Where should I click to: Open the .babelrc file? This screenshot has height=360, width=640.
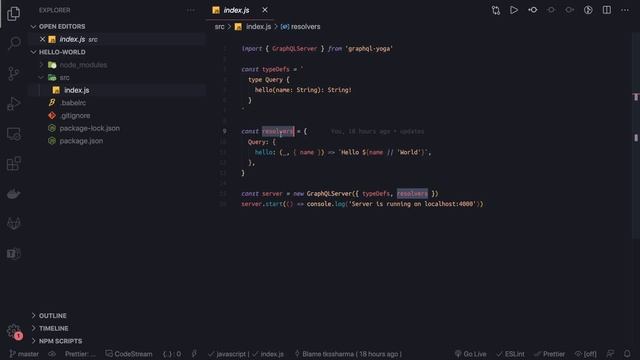(73, 103)
